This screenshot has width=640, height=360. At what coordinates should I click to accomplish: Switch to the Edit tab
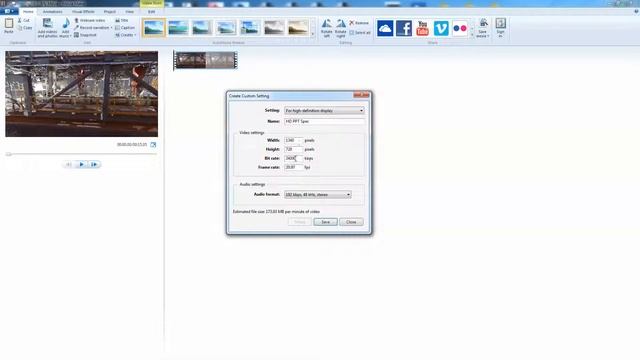(151, 11)
